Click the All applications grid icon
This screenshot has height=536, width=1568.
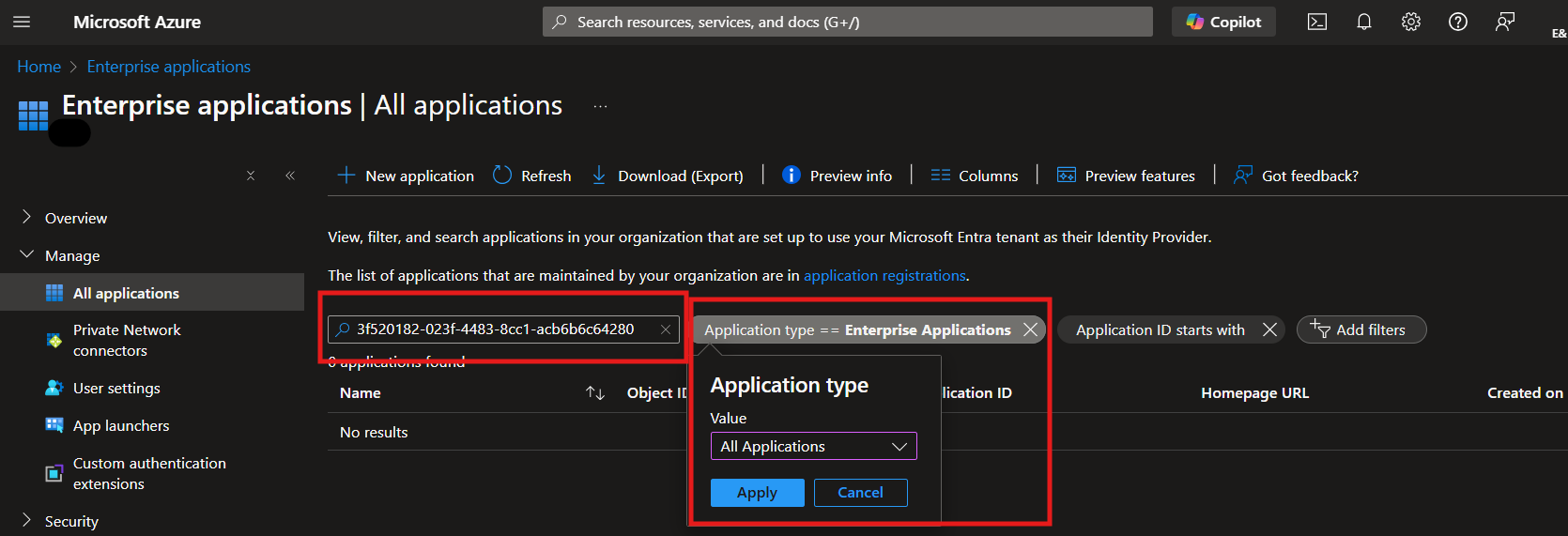click(54, 293)
